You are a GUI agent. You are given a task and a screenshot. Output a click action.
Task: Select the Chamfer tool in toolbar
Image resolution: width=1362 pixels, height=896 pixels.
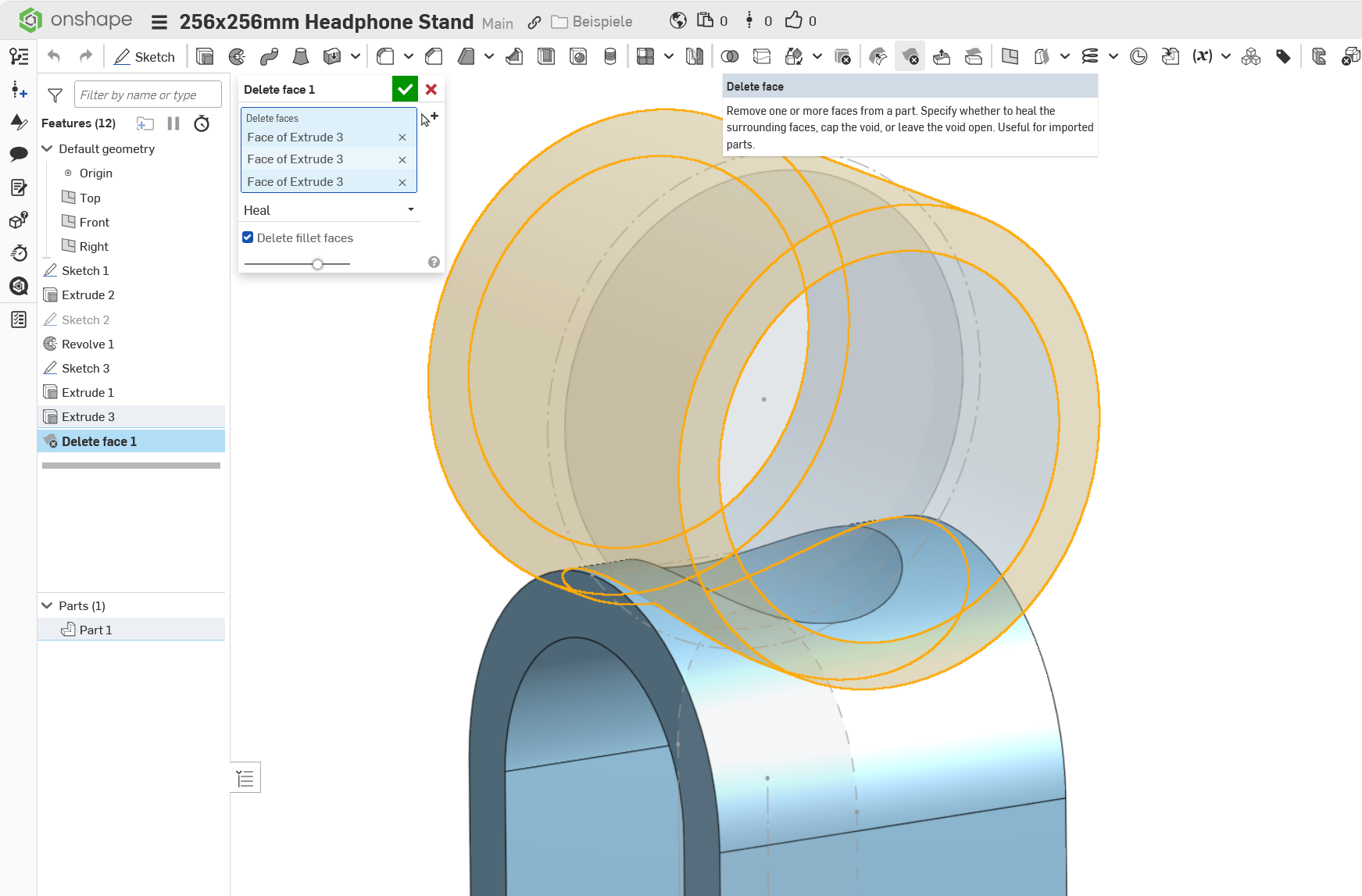pyautogui.click(x=434, y=56)
